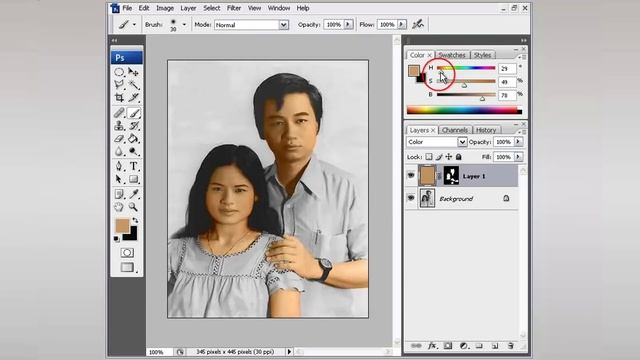Switch to the History tab
This screenshot has width=640, height=360.
click(x=486, y=130)
